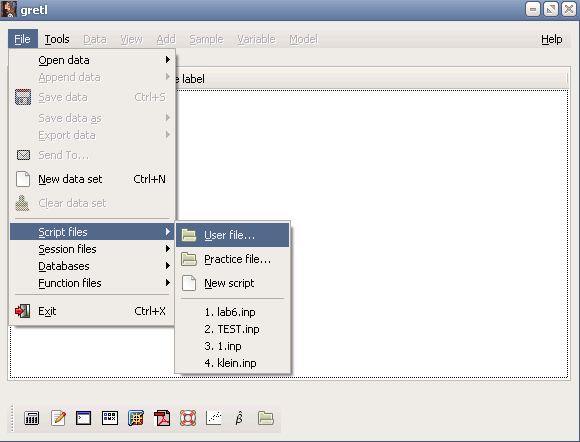Open the calculator toolbar icon
The image size is (580, 442).
point(31,418)
